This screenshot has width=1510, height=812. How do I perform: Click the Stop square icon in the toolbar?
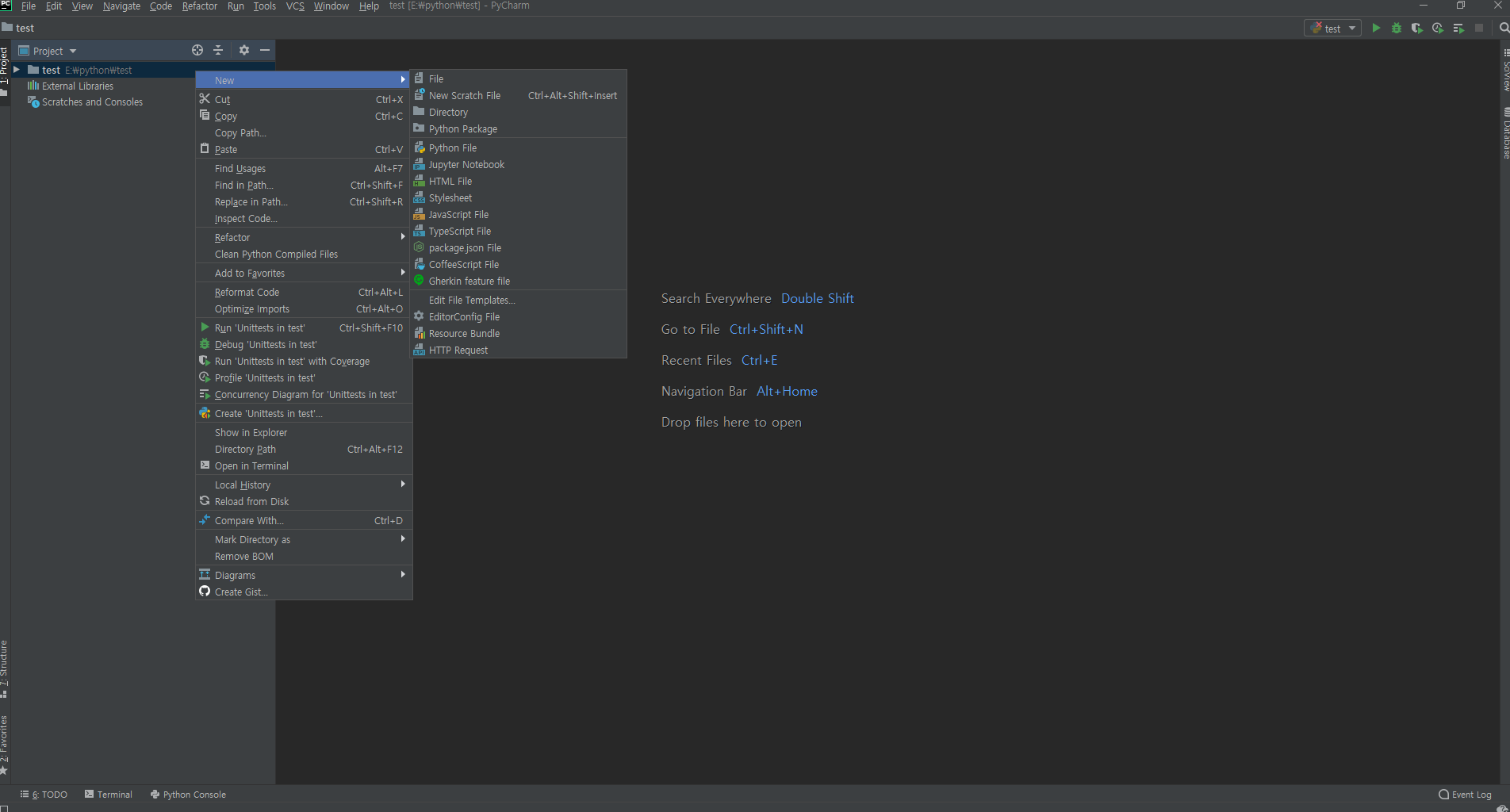(x=1479, y=28)
